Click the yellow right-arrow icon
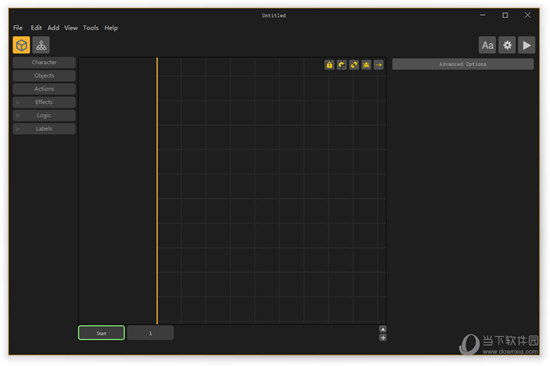This screenshot has width=550, height=366. (x=378, y=65)
